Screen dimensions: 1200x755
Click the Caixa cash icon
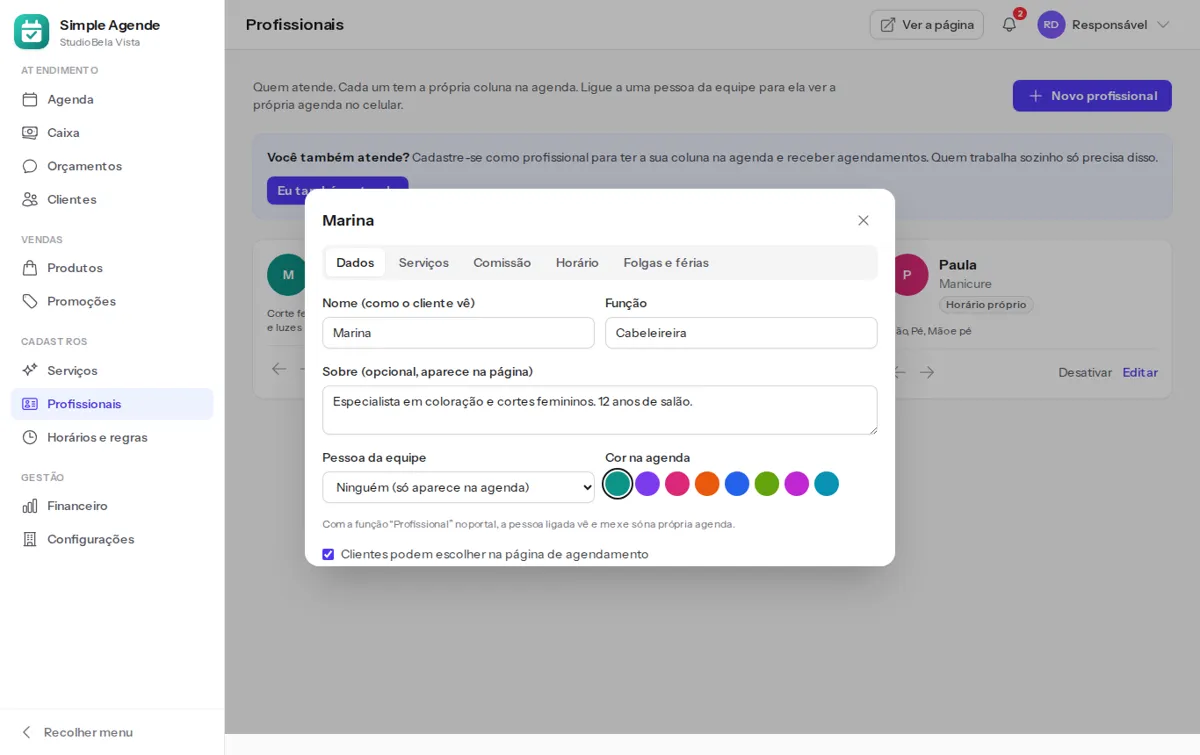coord(30,132)
